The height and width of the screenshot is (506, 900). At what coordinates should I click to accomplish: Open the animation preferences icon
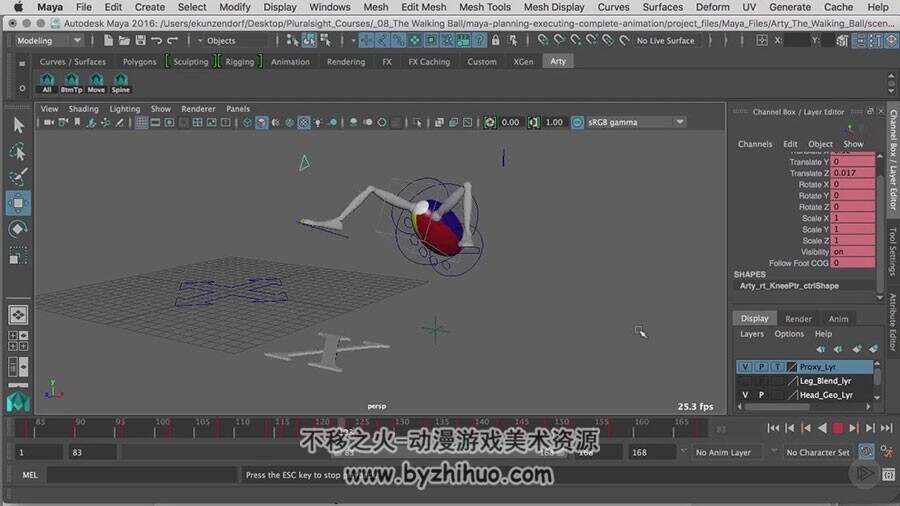887,453
